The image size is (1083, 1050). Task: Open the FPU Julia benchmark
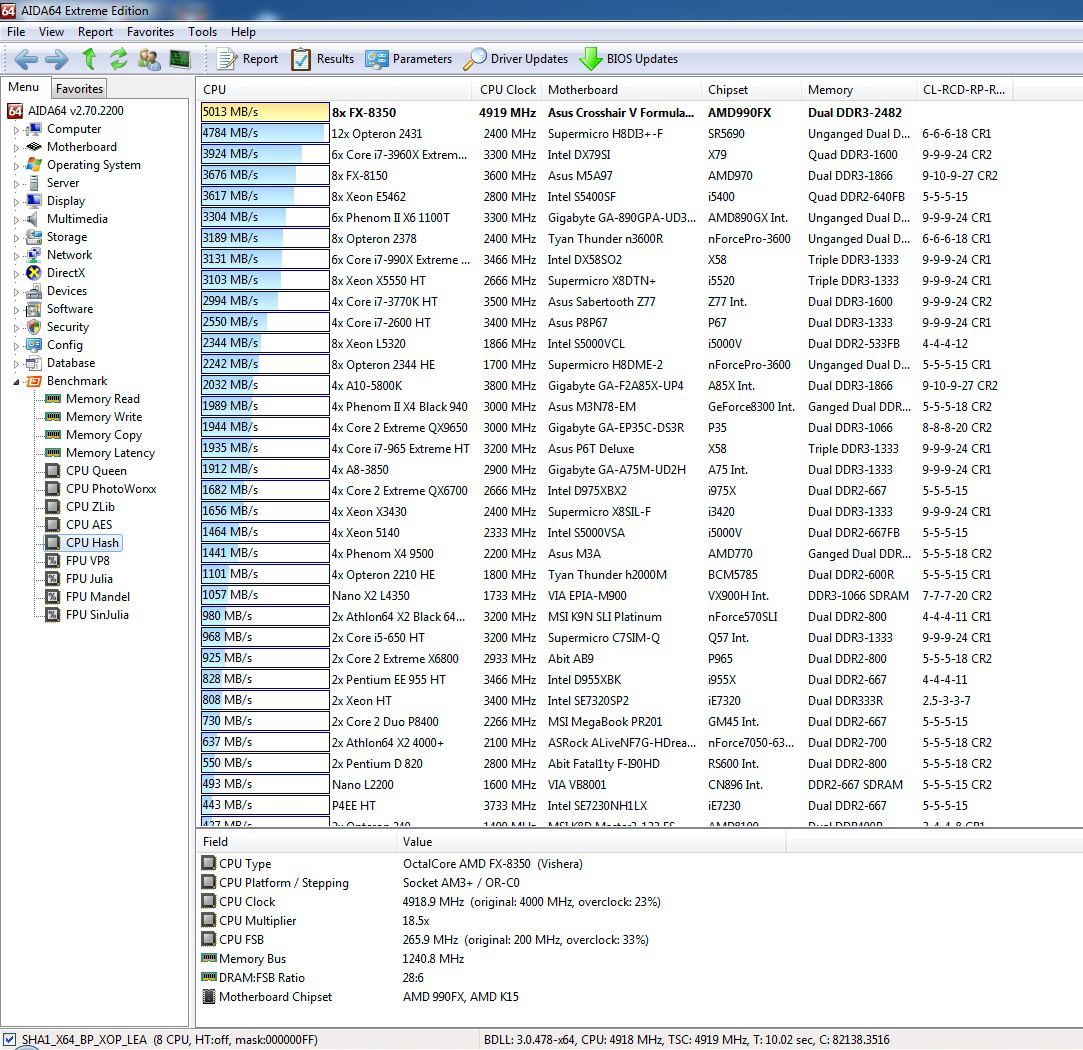(79, 578)
